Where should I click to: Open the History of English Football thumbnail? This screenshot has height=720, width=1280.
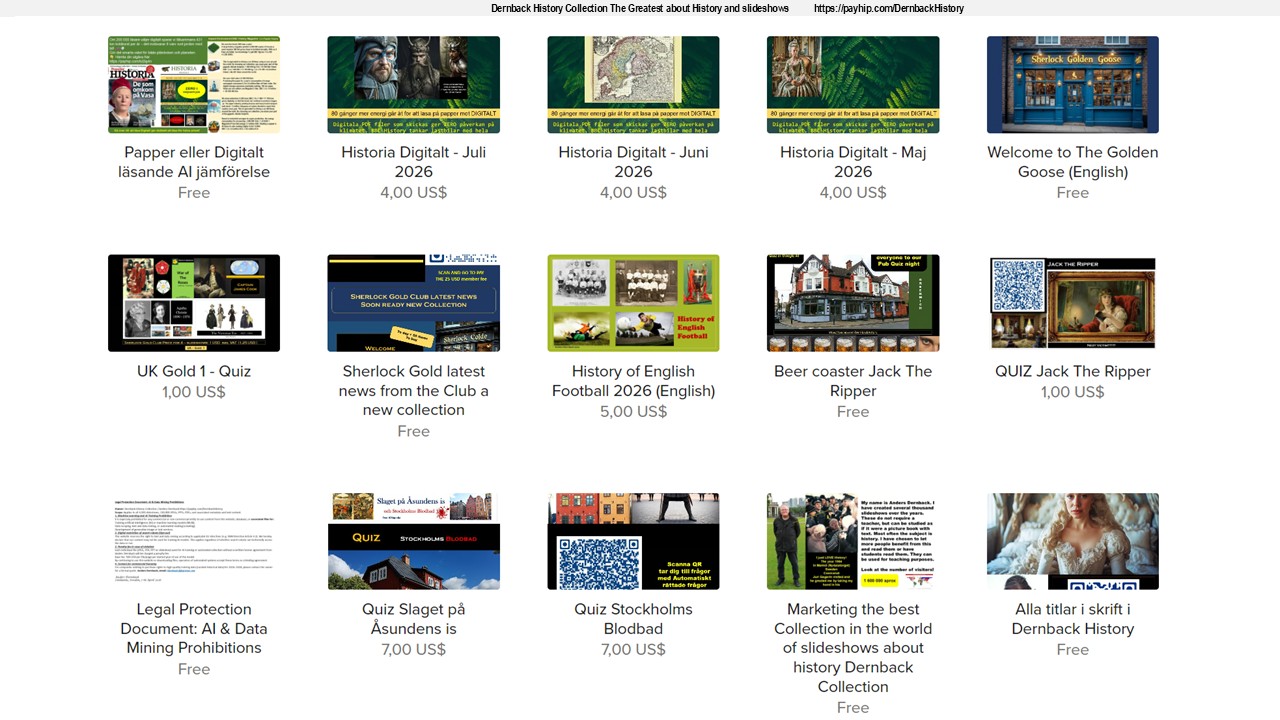633,303
